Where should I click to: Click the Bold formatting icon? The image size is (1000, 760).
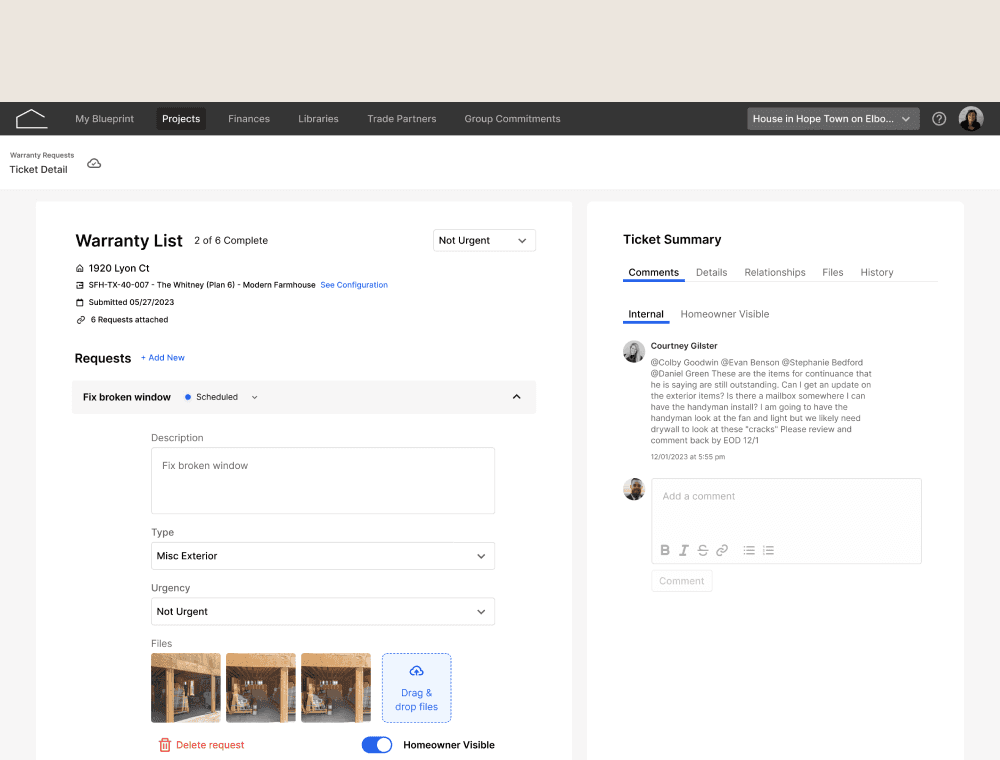click(665, 550)
